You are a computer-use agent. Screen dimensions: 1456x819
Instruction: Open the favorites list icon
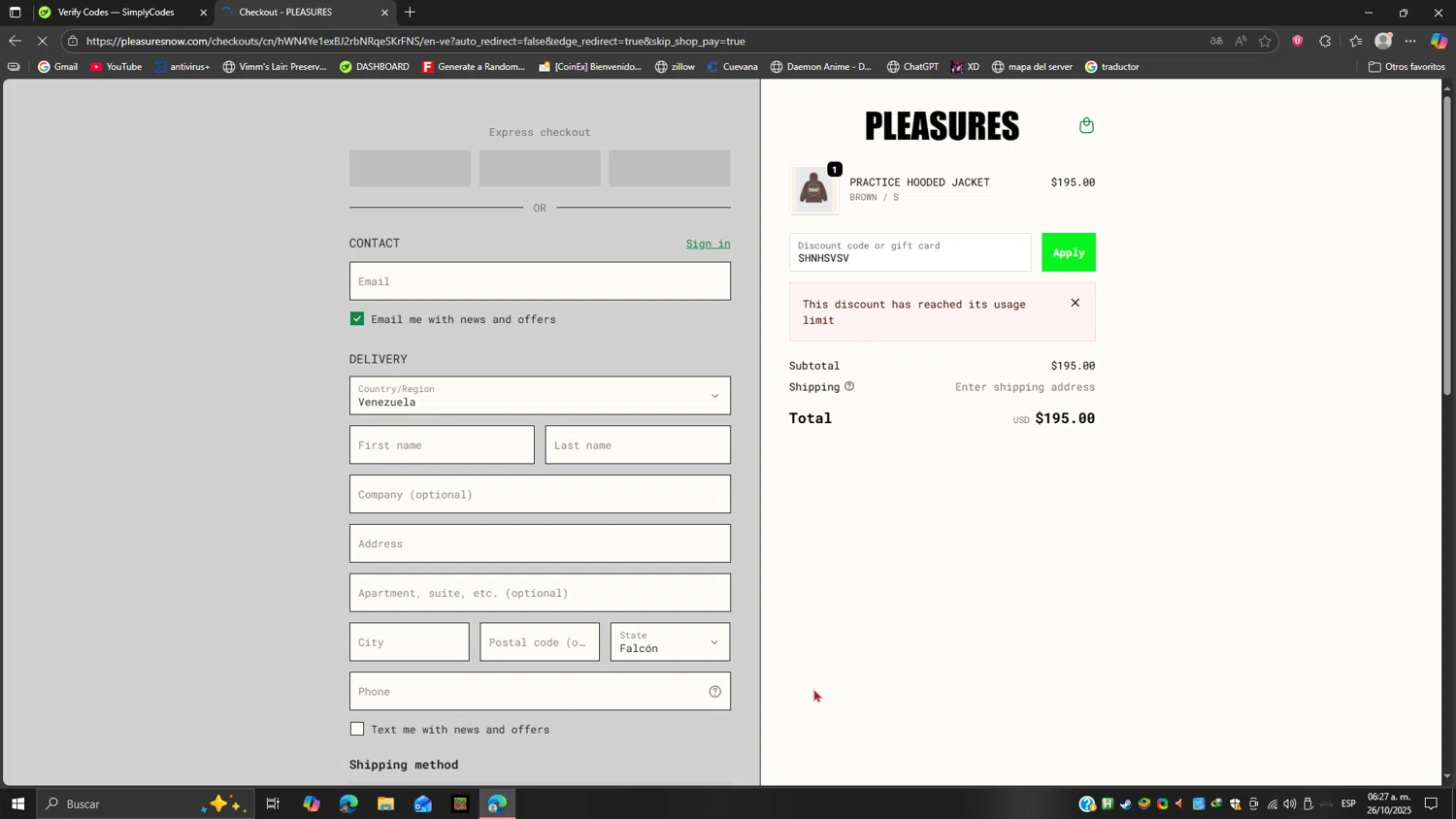[x=1355, y=41]
